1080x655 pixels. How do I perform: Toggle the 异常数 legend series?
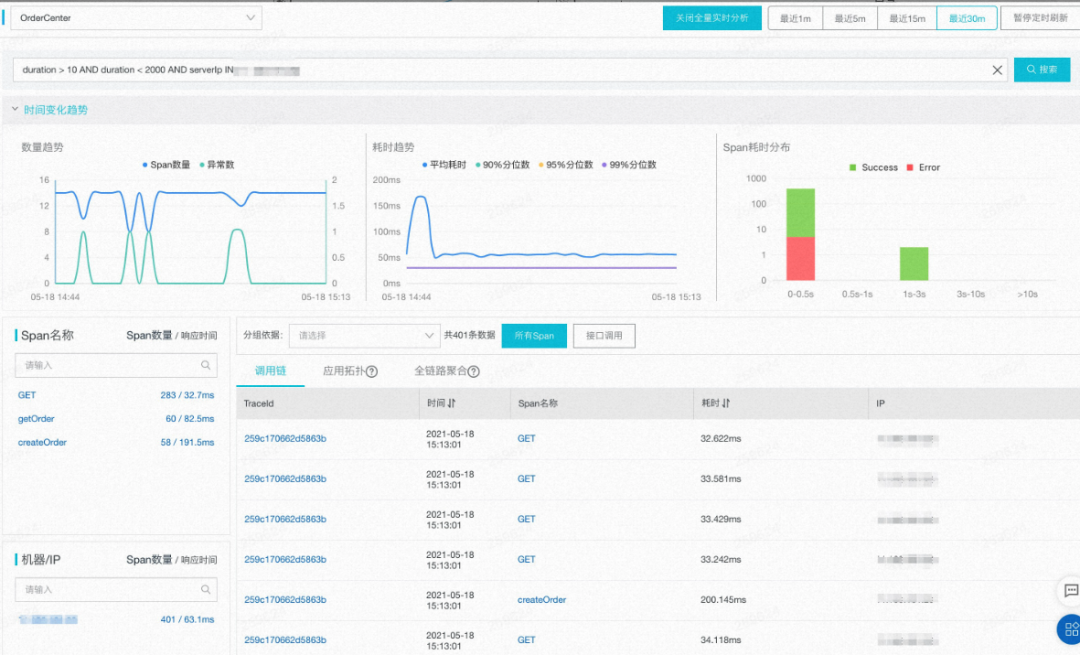coord(217,165)
